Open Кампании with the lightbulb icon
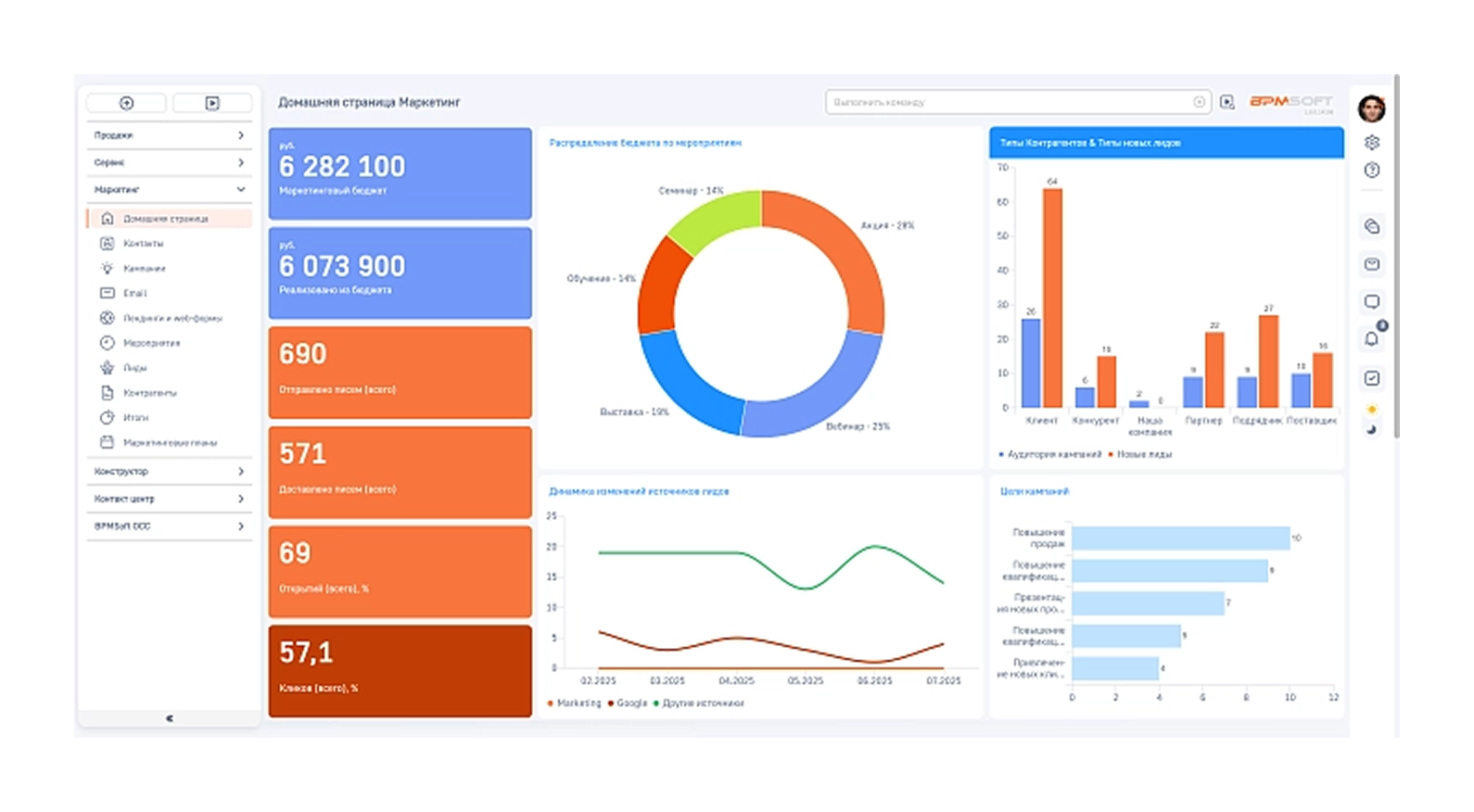This screenshot has width=1474, height=812. pos(145,269)
